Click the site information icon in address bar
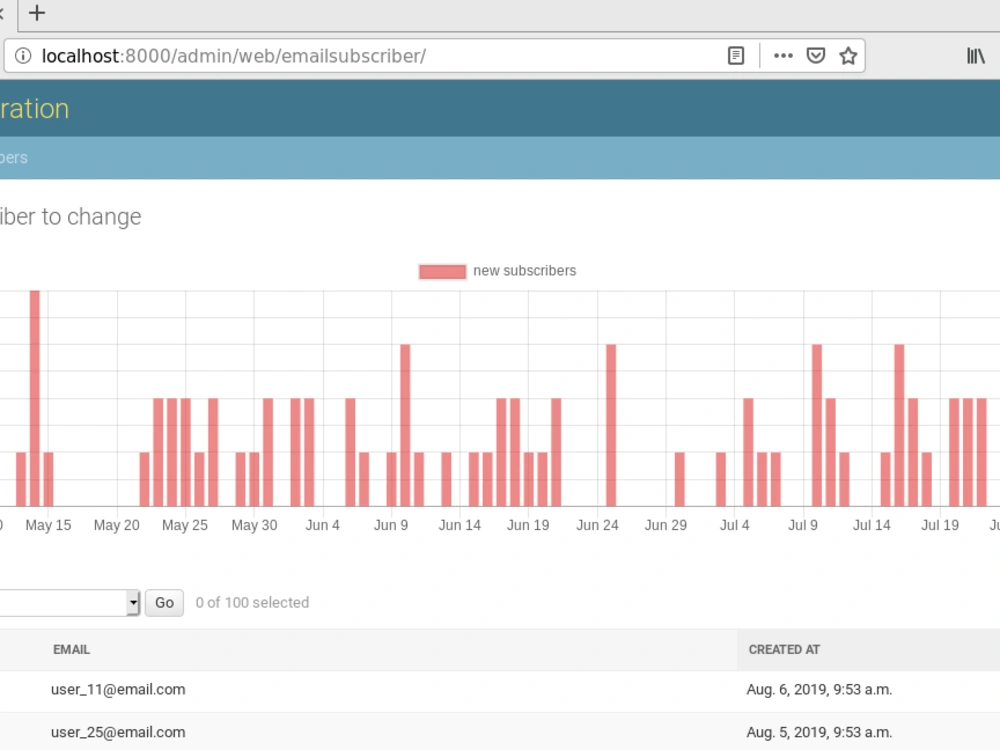1000x750 pixels. [22, 55]
